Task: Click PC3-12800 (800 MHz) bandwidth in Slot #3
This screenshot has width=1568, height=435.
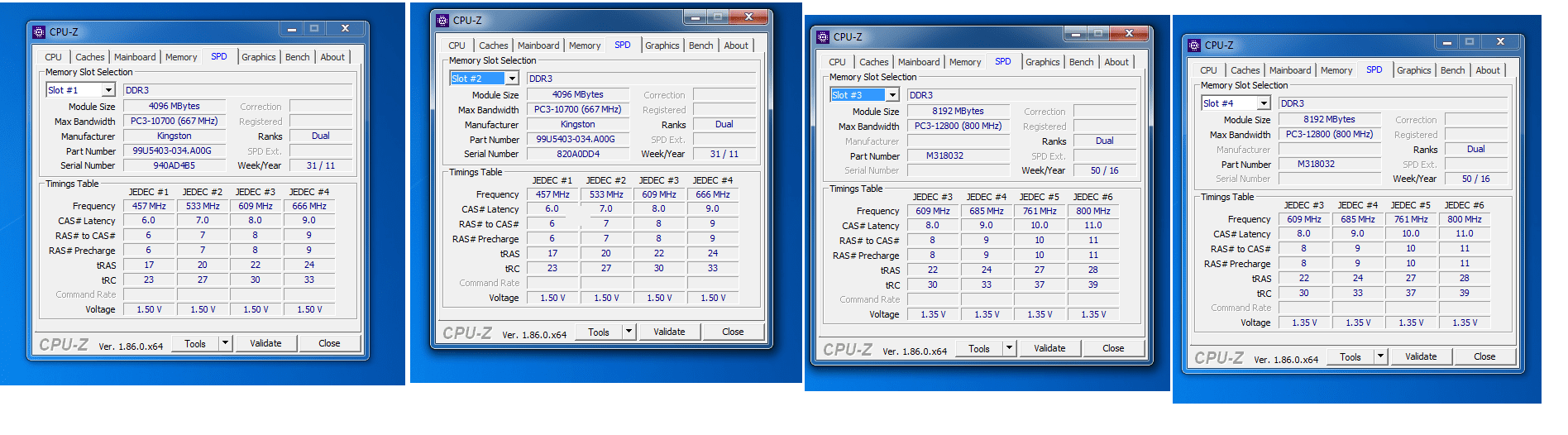Action: pyautogui.click(x=958, y=126)
